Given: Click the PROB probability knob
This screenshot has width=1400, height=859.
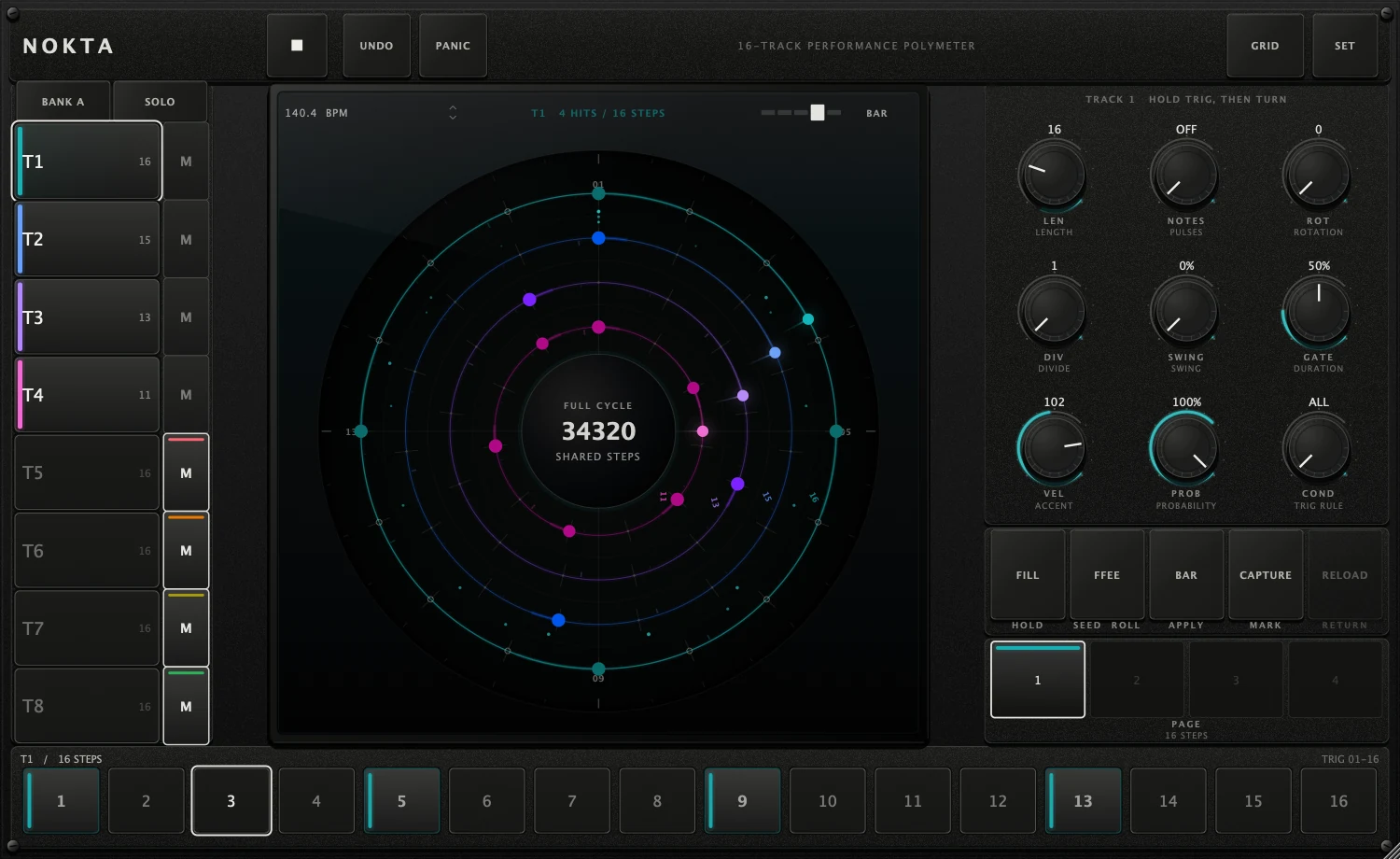Looking at the screenshot, I should [1185, 448].
